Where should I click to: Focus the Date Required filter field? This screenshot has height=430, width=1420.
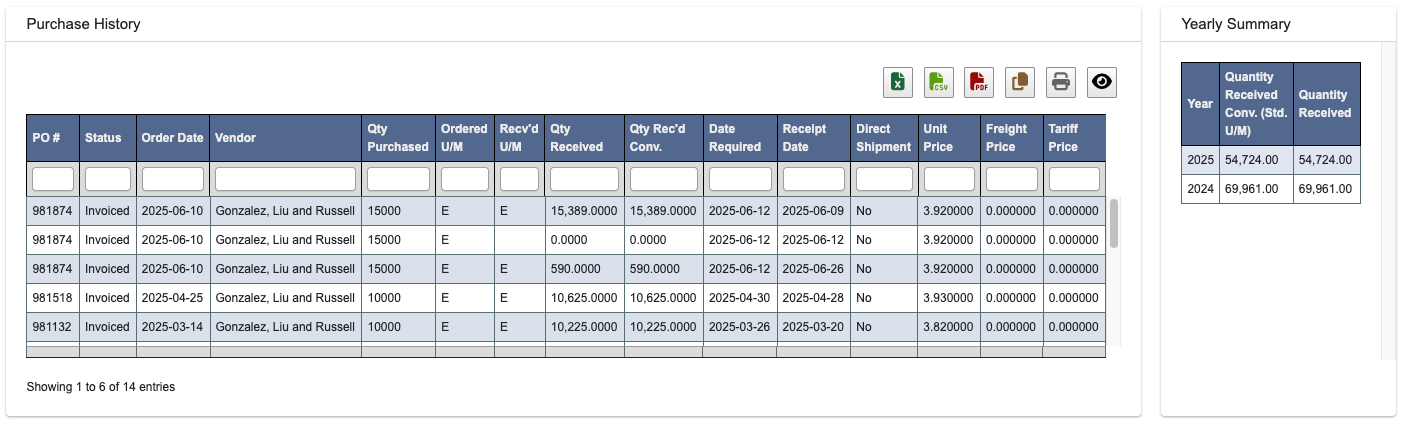(x=740, y=179)
